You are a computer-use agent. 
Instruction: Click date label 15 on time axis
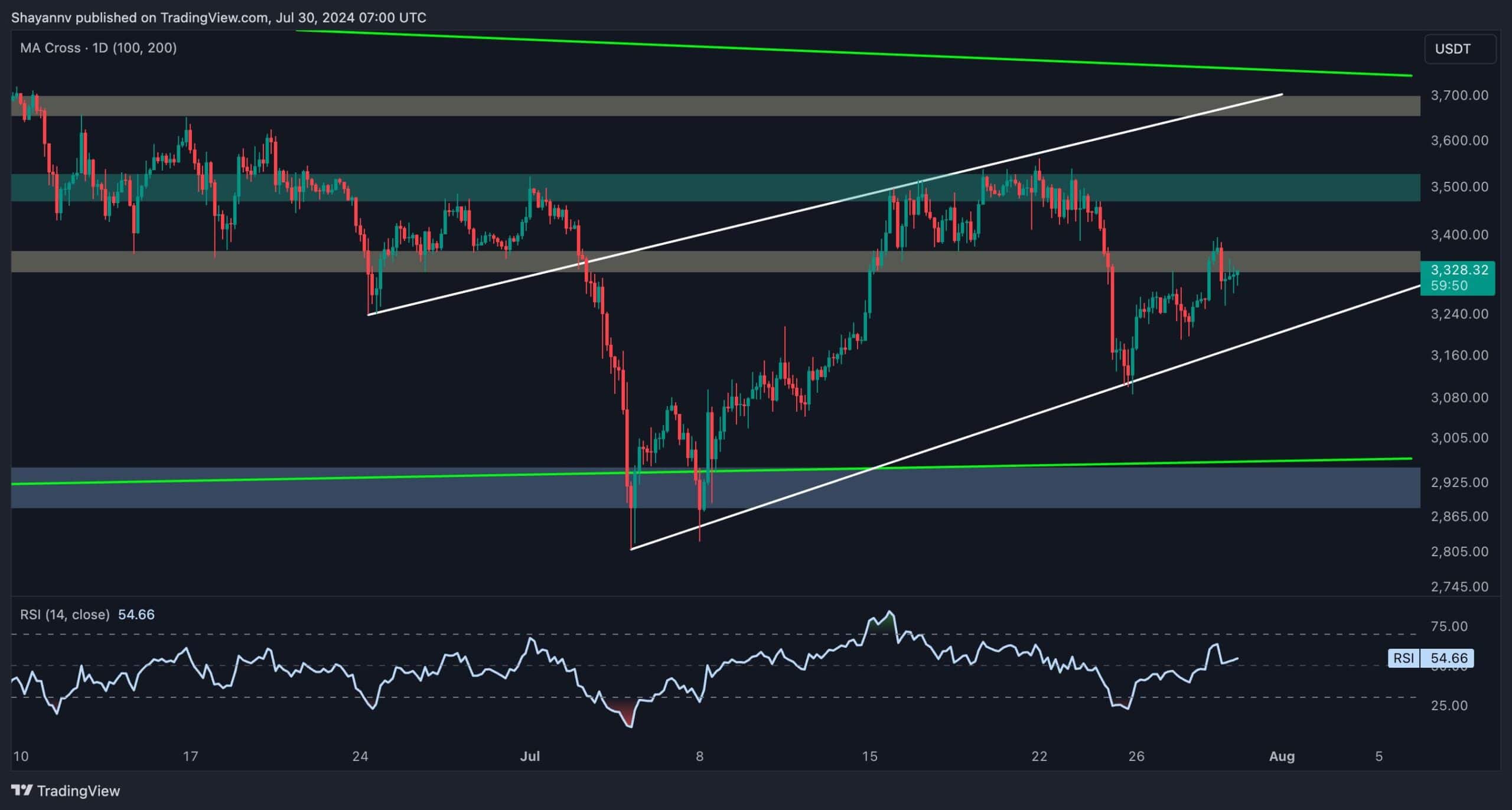pos(869,756)
